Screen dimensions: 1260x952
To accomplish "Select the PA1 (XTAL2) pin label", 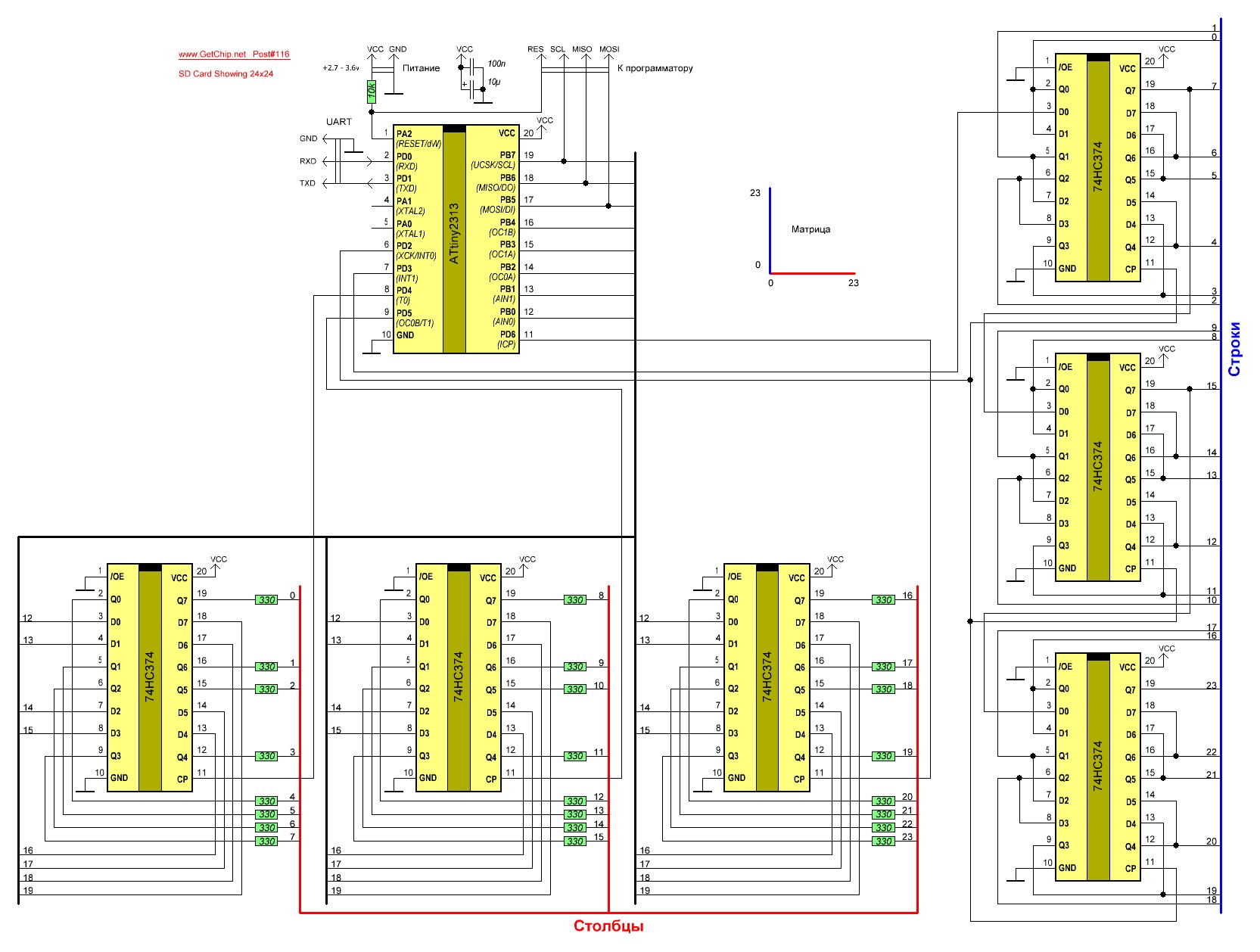I will tap(411, 207).
